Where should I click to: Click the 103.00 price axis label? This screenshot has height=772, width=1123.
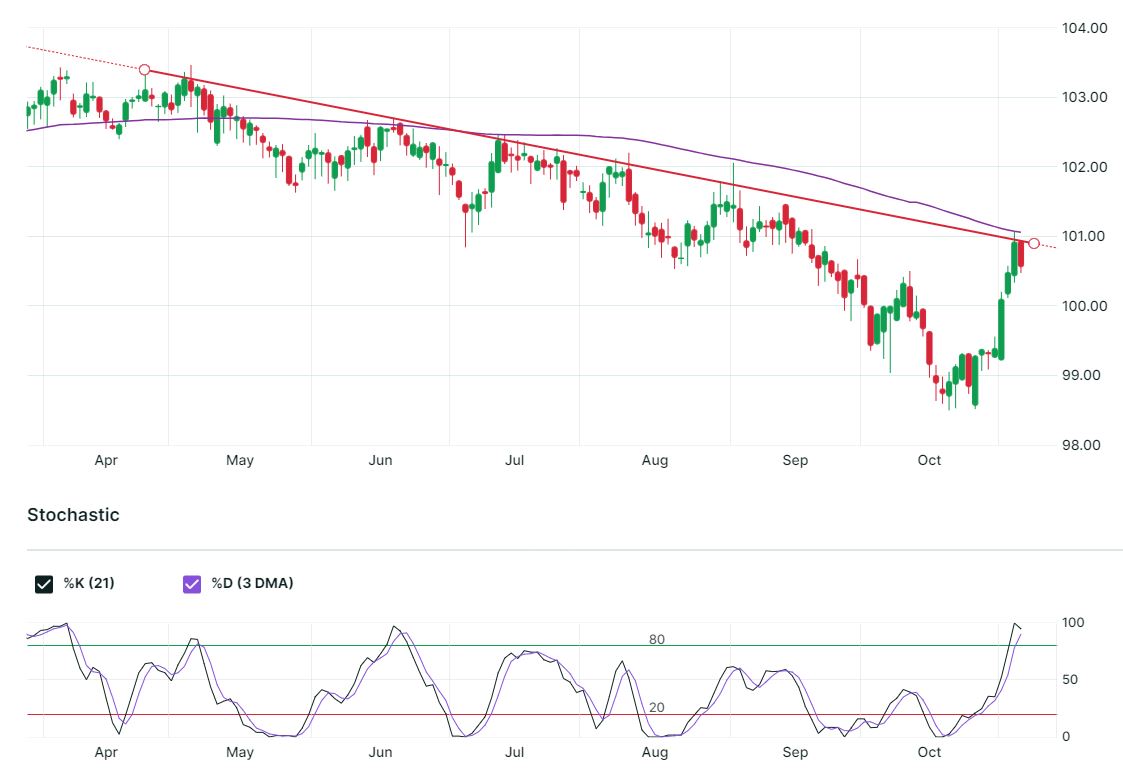(x=1084, y=97)
